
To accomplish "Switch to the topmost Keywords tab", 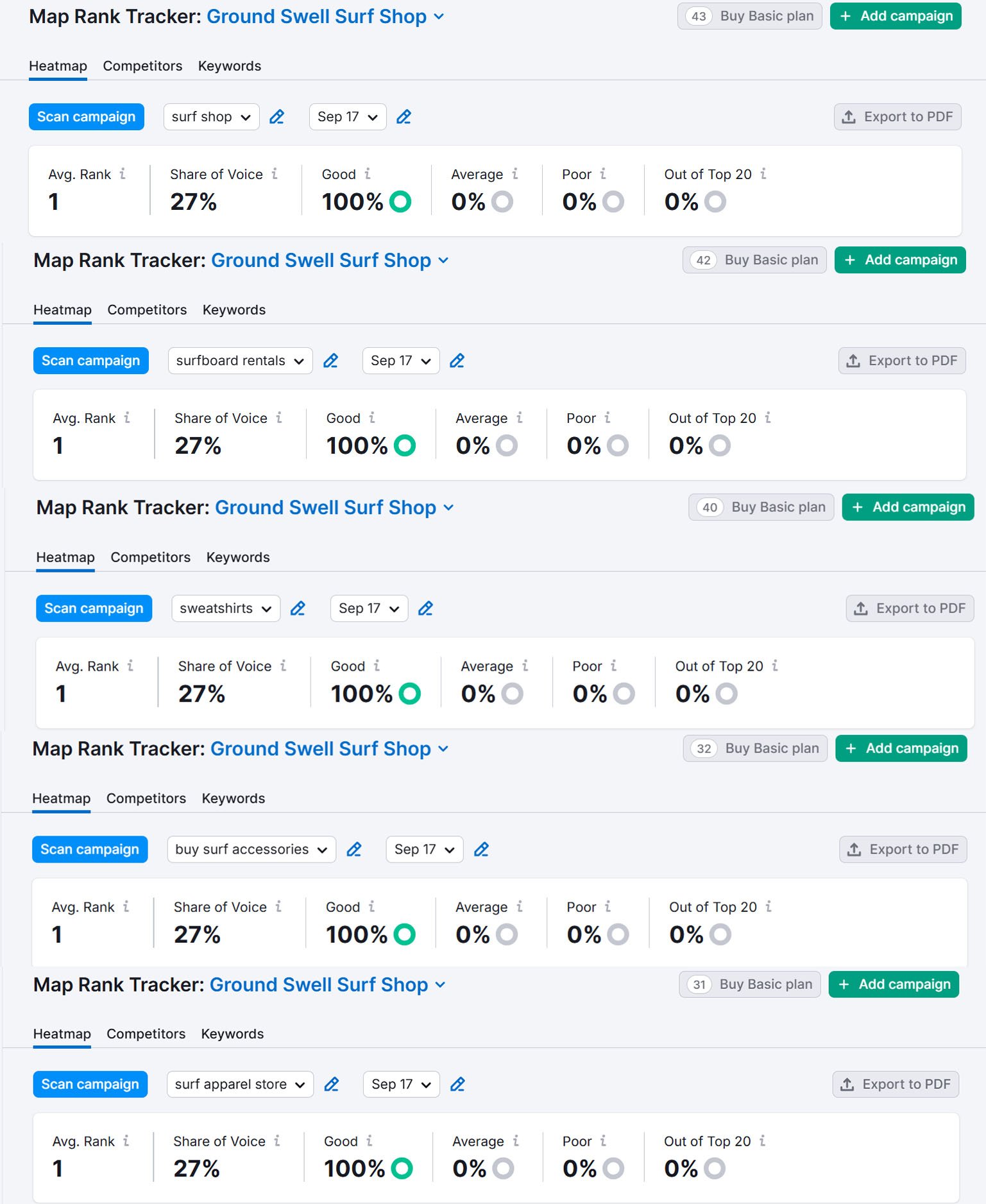I will (230, 66).
